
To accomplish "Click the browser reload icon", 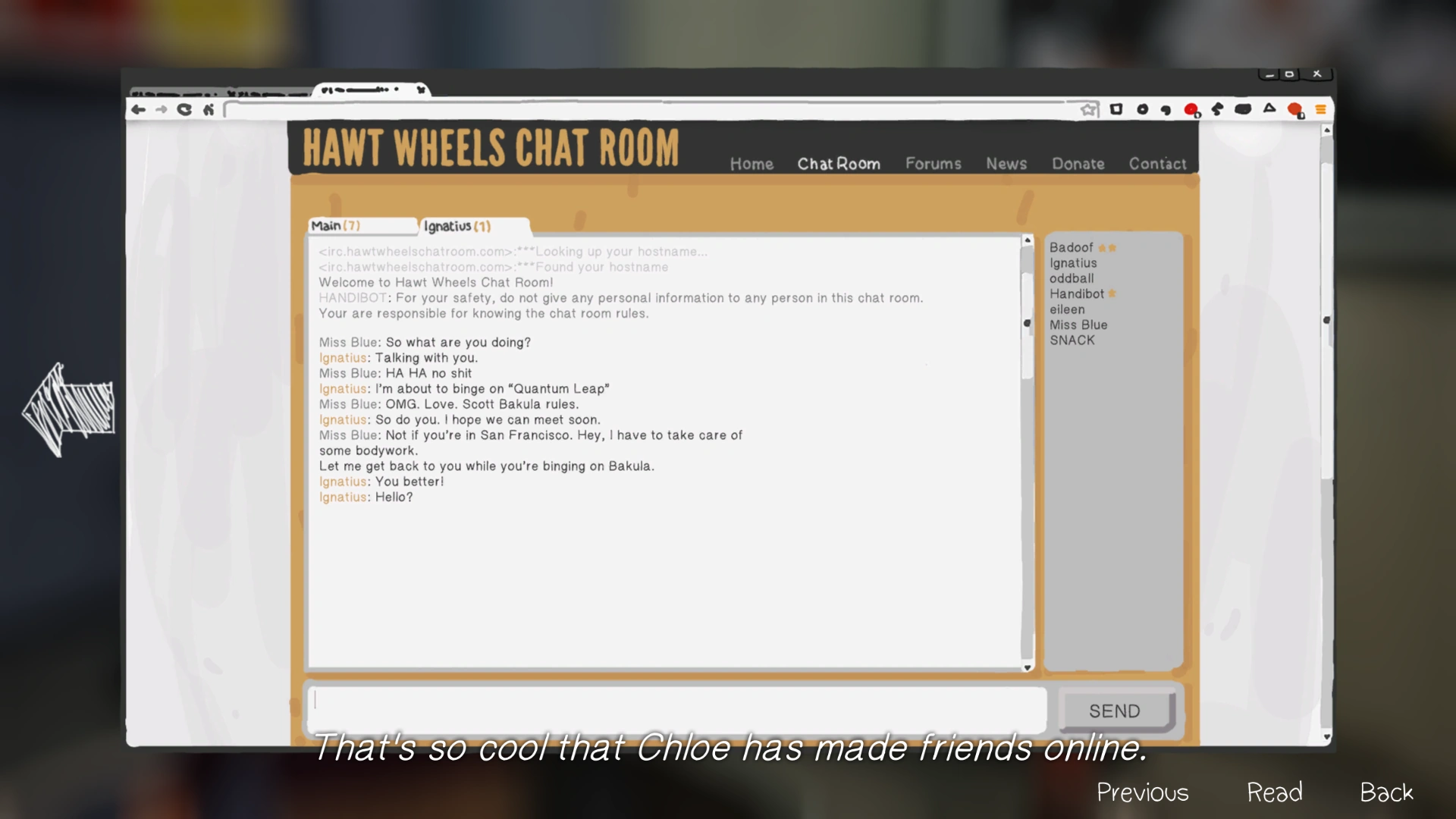I will pos(184,110).
